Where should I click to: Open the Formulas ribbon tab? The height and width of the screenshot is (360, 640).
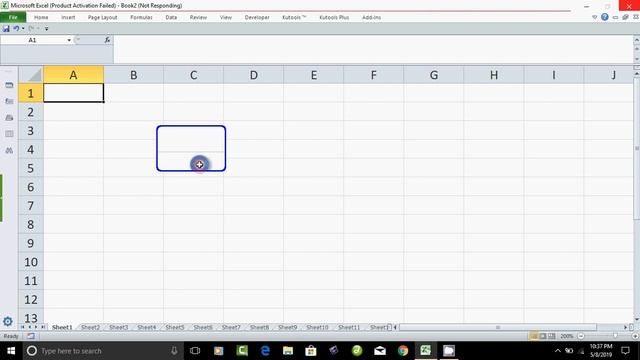coord(141,18)
